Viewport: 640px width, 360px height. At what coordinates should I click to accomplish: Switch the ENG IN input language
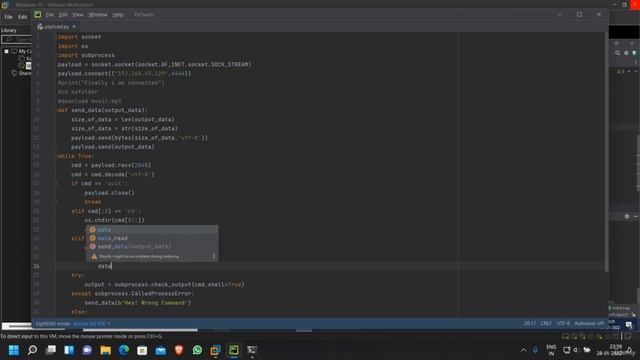coord(551,350)
